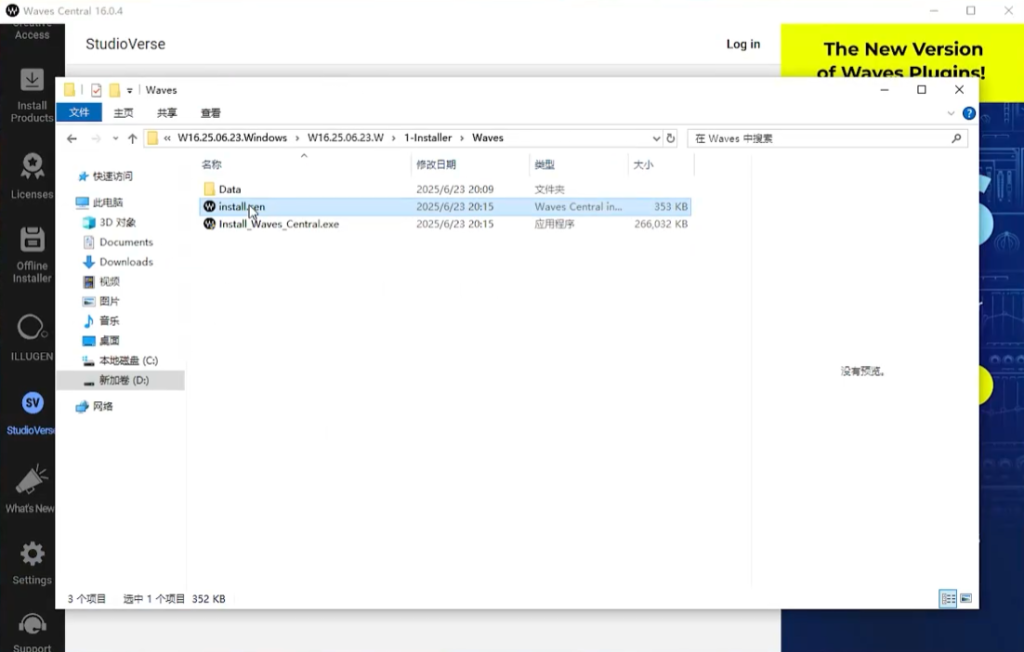
Task: Click Waves Central in... type cell
Action: (578, 206)
